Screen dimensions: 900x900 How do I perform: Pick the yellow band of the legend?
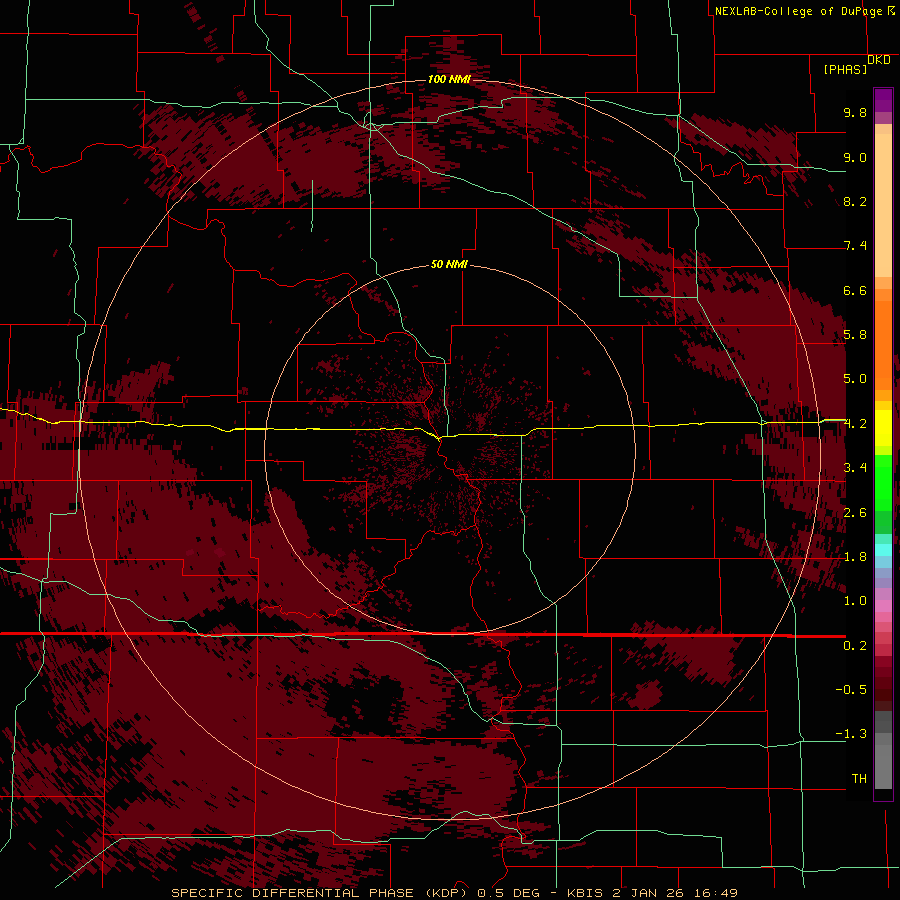(883, 428)
